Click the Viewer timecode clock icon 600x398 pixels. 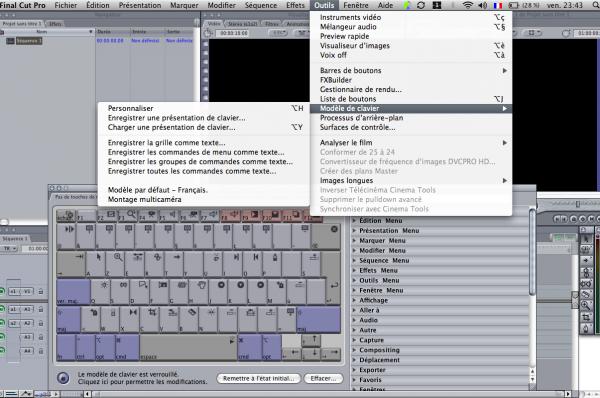tap(209, 33)
